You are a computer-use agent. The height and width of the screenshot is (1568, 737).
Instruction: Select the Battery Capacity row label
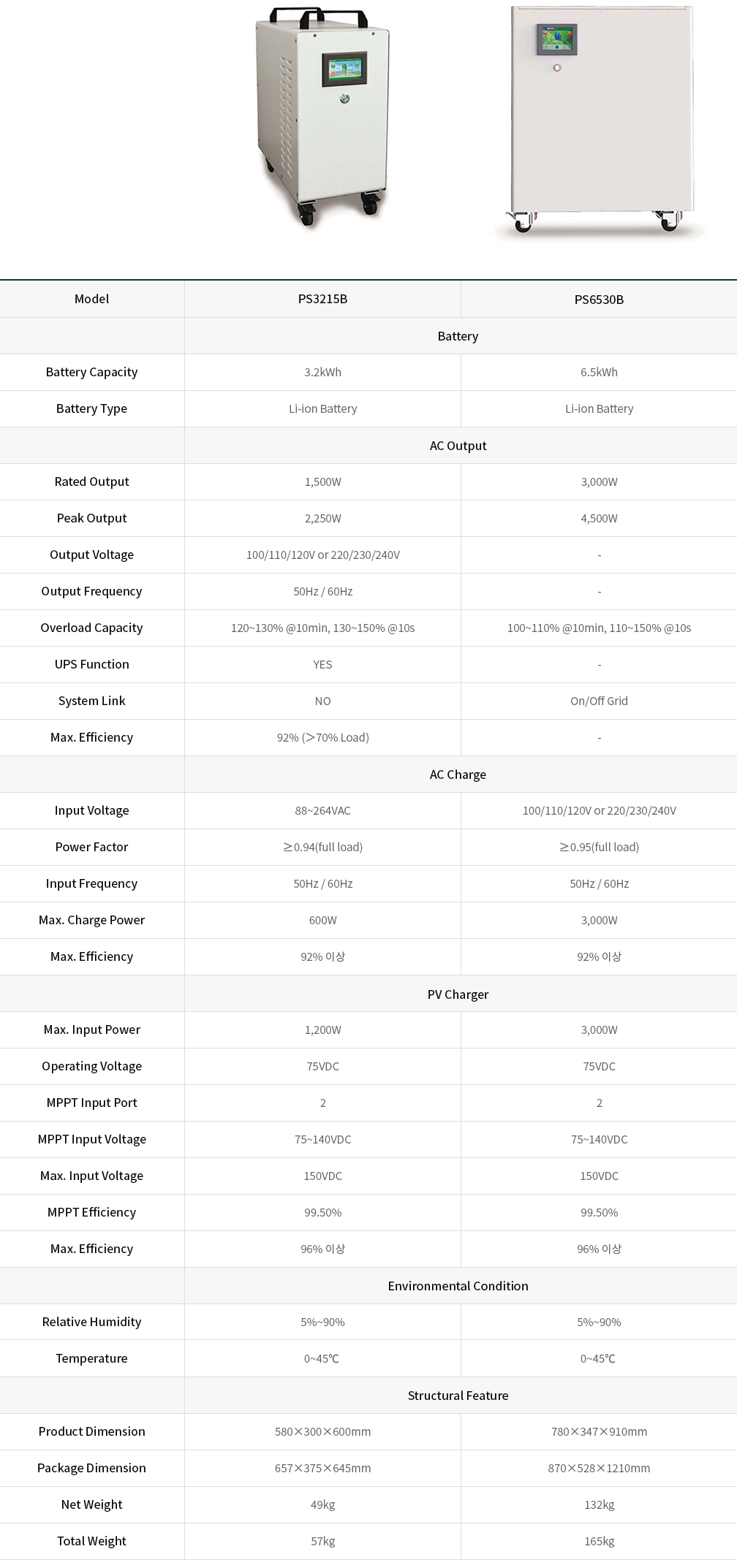click(x=91, y=372)
